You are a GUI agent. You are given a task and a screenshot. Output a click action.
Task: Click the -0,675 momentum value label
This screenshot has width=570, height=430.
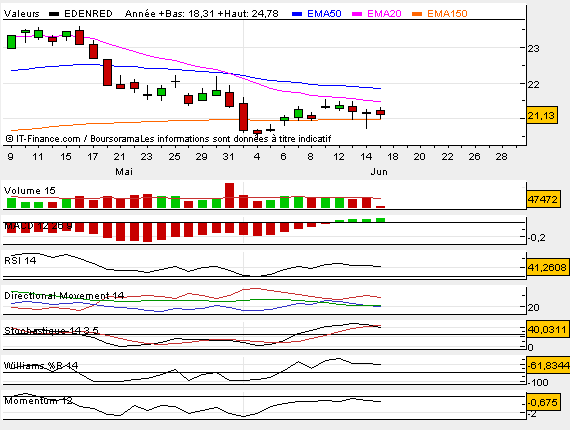click(x=542, y=402)
